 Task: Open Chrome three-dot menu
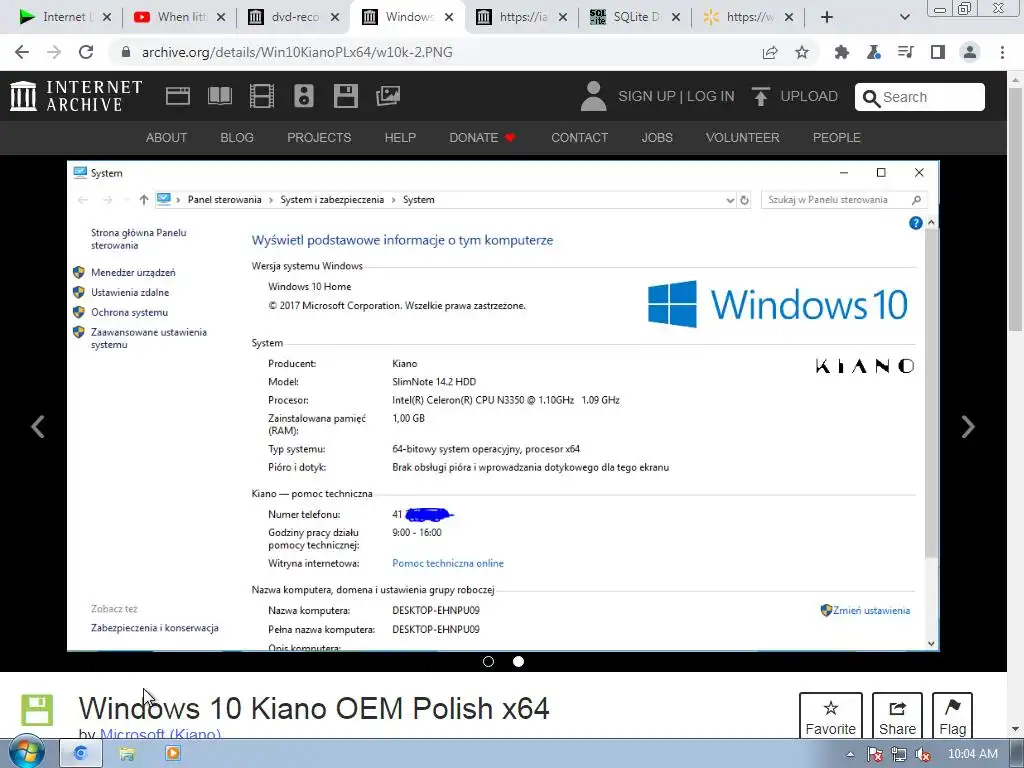tap(1002, 52)
